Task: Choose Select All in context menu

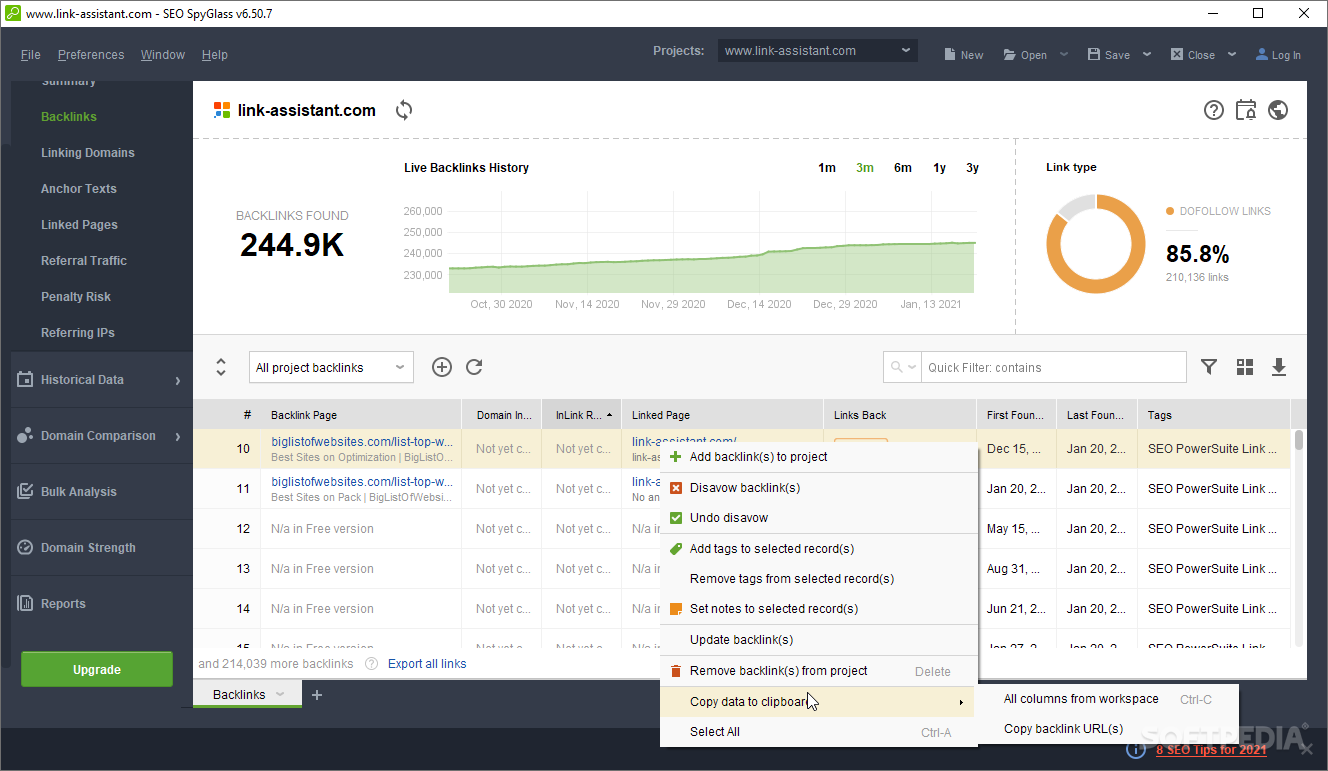Action: (819, 732)
